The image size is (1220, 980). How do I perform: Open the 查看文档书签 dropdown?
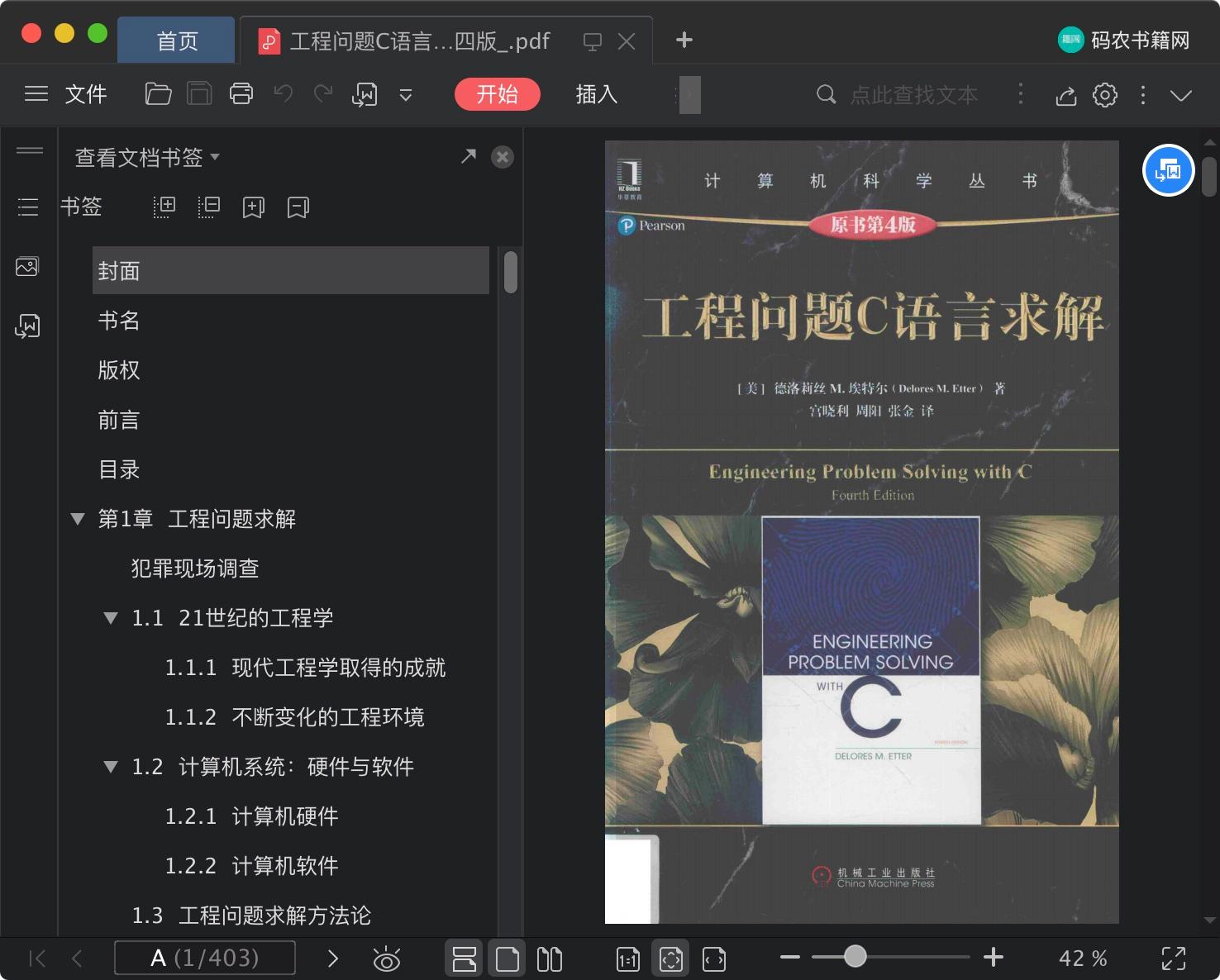pos(147,157)
